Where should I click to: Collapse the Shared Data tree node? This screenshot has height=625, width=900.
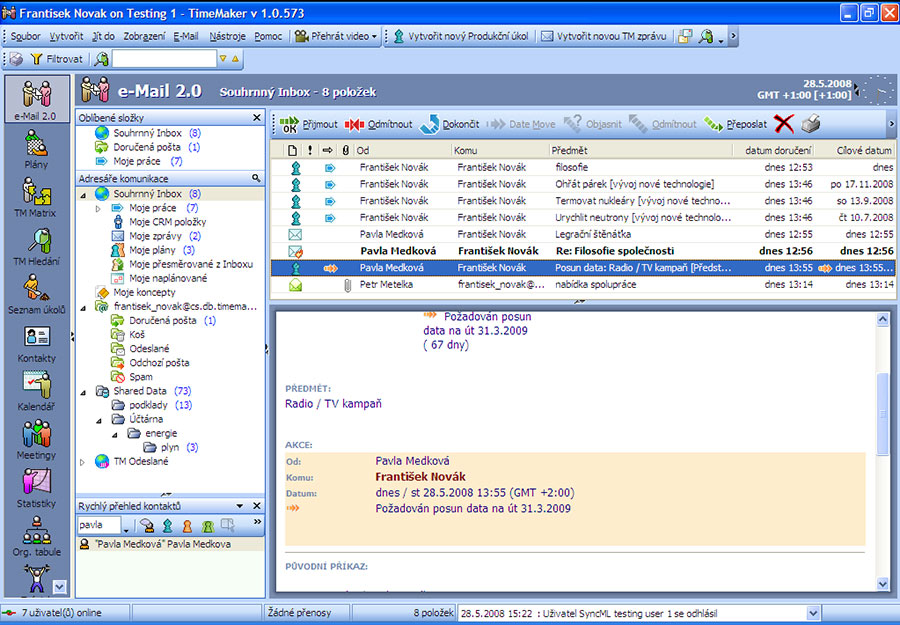pos(84,391)
